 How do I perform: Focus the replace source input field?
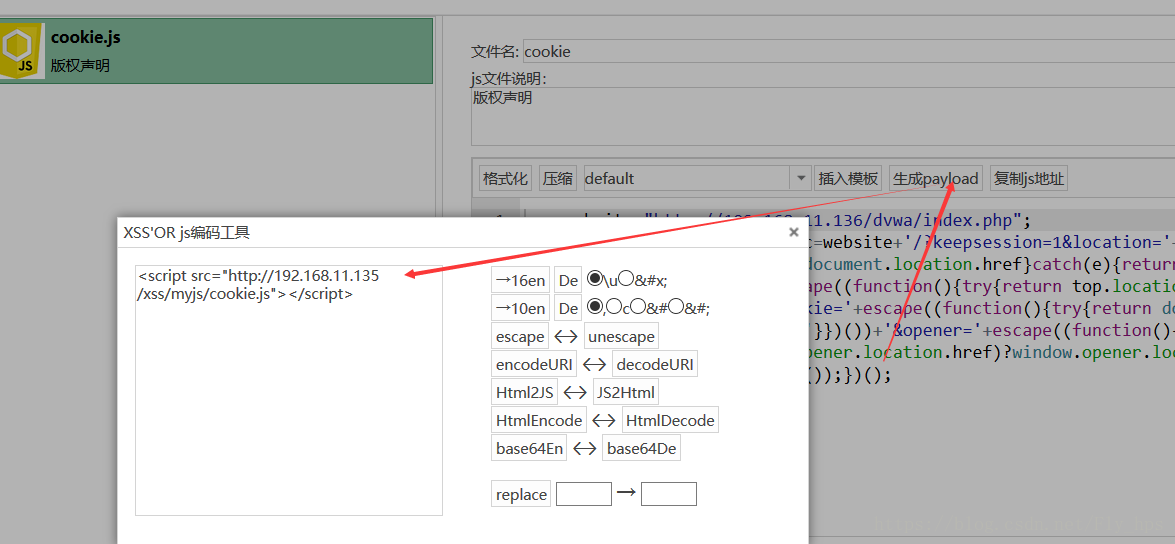[584, 494]
